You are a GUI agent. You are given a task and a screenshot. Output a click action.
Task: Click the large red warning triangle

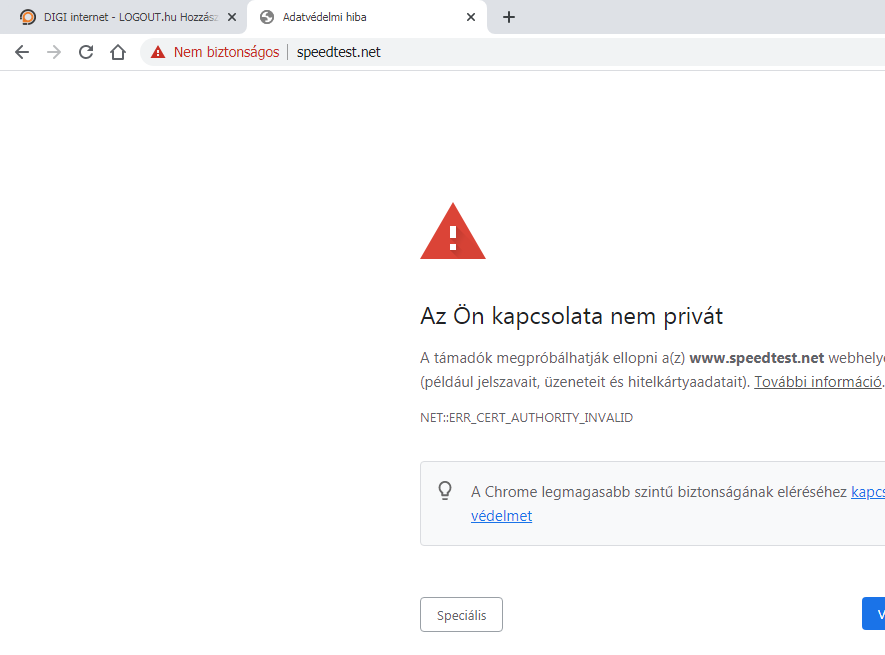[453, 233]
